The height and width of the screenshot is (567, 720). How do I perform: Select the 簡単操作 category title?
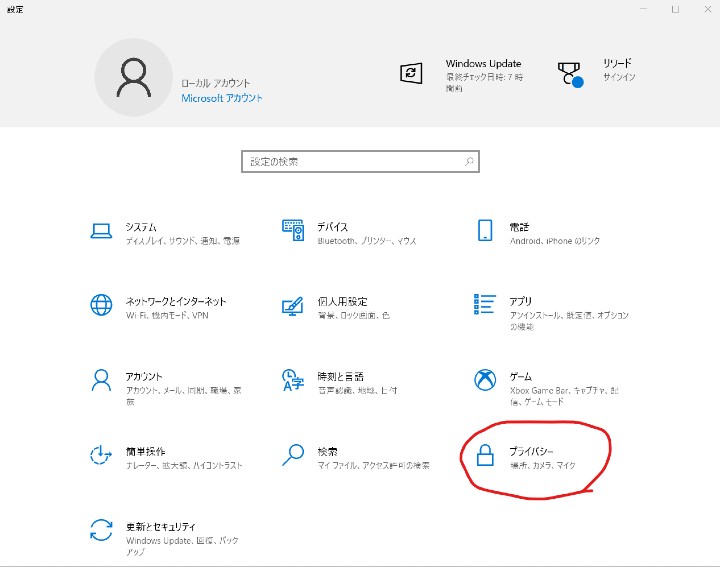pos(146,451)
